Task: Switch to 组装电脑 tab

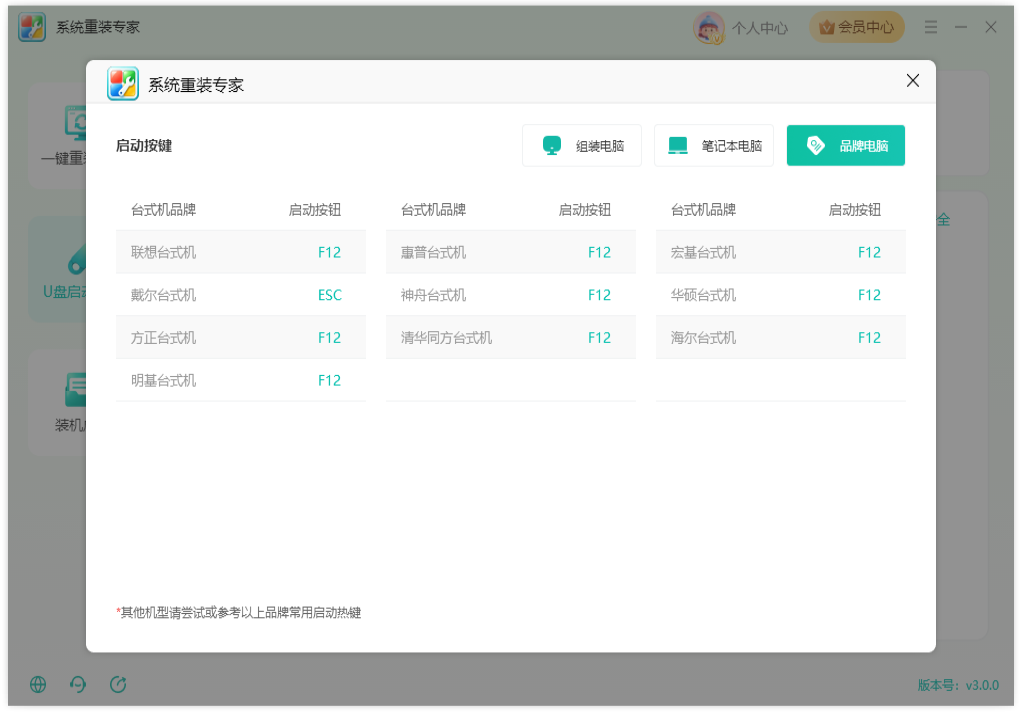Action: 581,145
